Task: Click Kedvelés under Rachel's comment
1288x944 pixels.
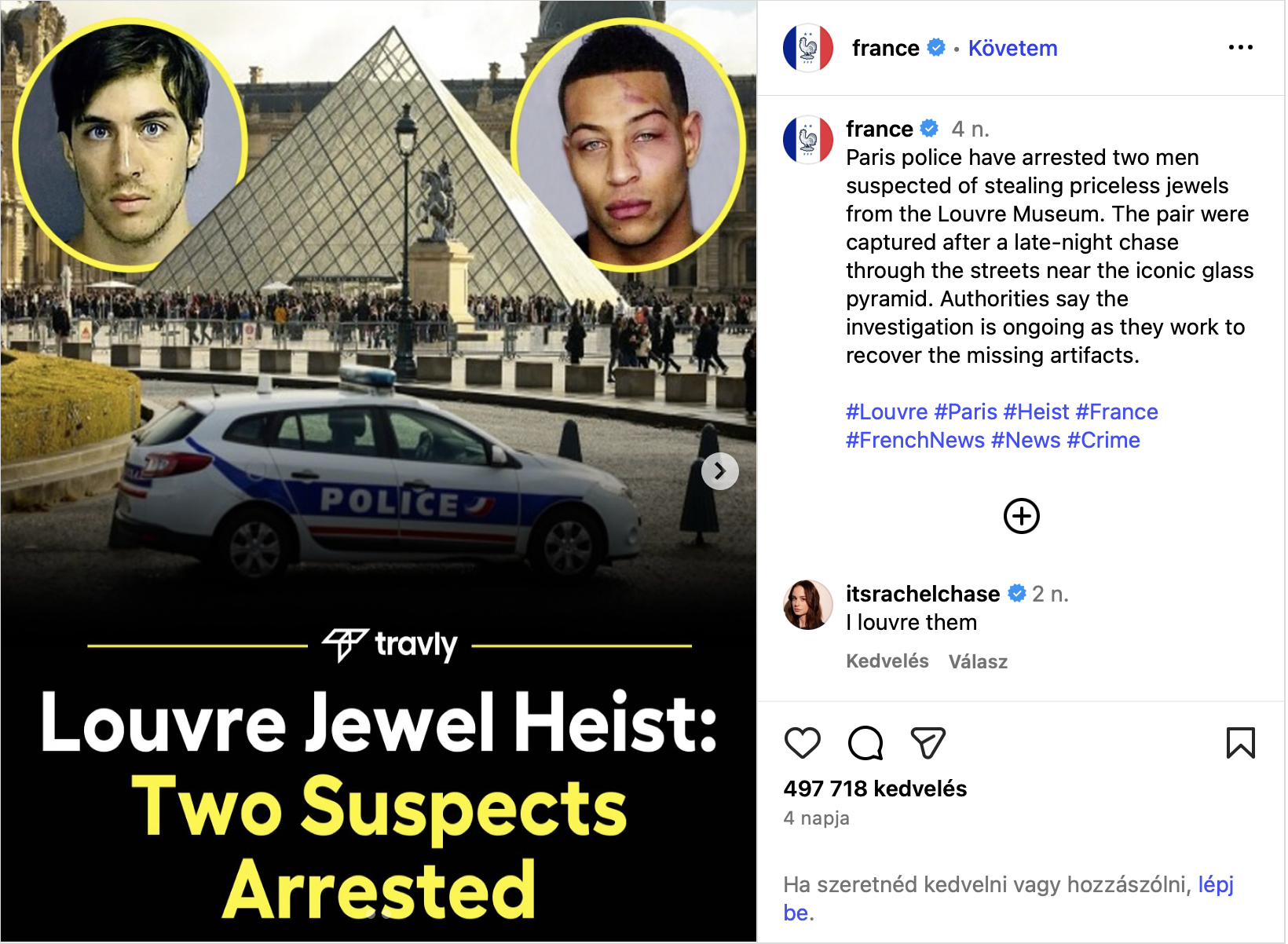Action: (887, 661)
